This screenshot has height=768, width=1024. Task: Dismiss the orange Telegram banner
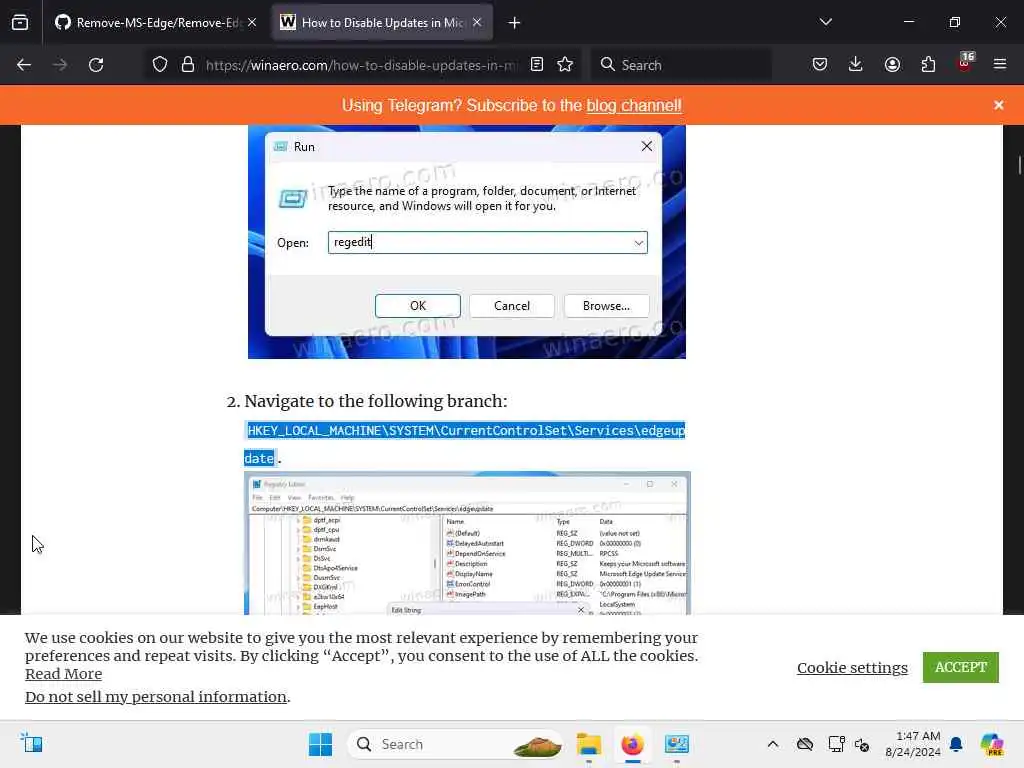[999, 105]
